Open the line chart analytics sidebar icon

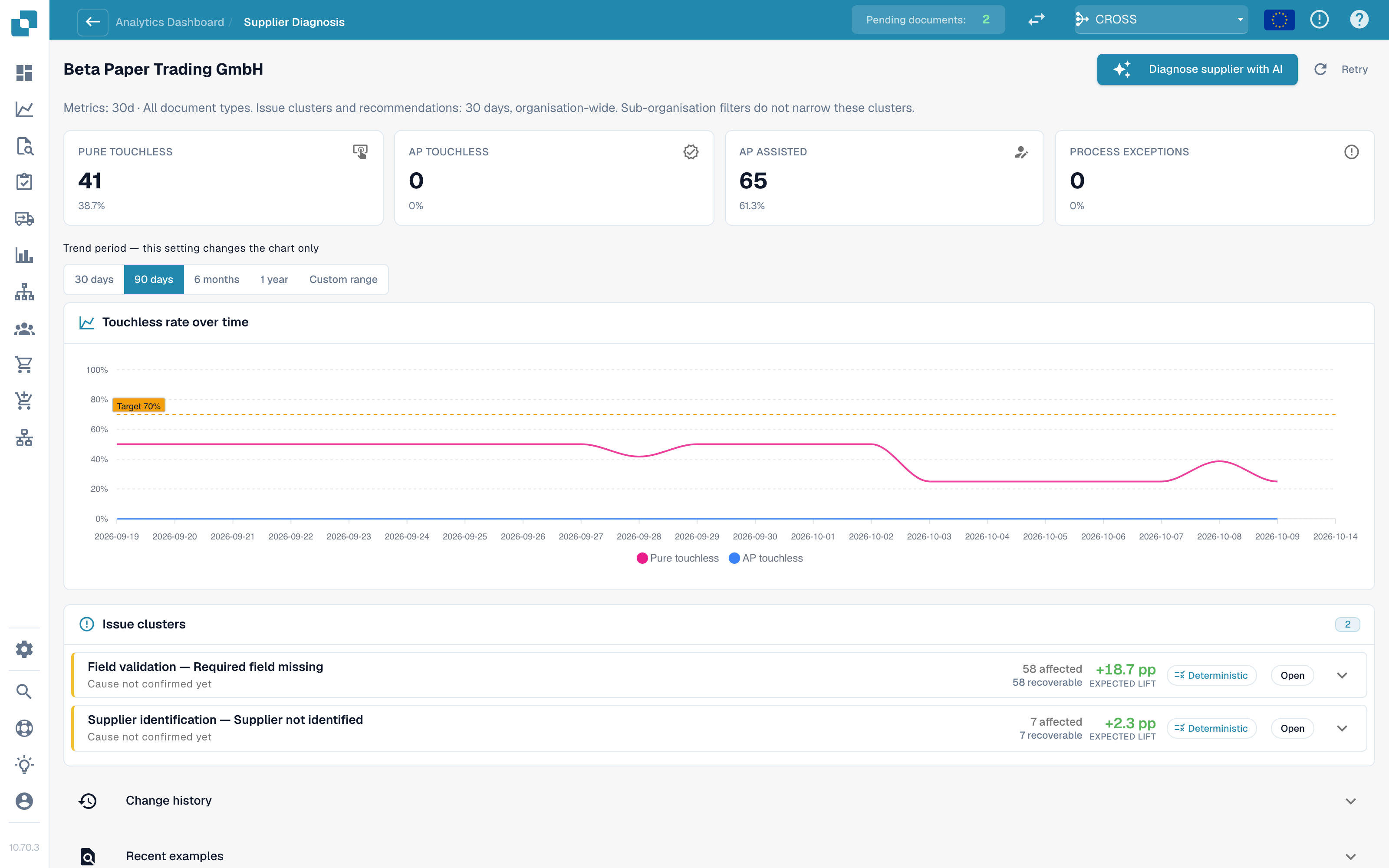click(24, 109)
